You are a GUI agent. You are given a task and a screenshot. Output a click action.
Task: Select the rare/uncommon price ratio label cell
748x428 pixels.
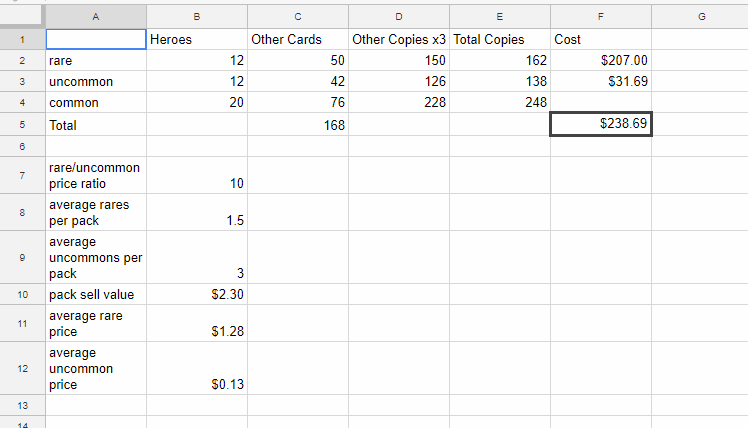(96, 175)
